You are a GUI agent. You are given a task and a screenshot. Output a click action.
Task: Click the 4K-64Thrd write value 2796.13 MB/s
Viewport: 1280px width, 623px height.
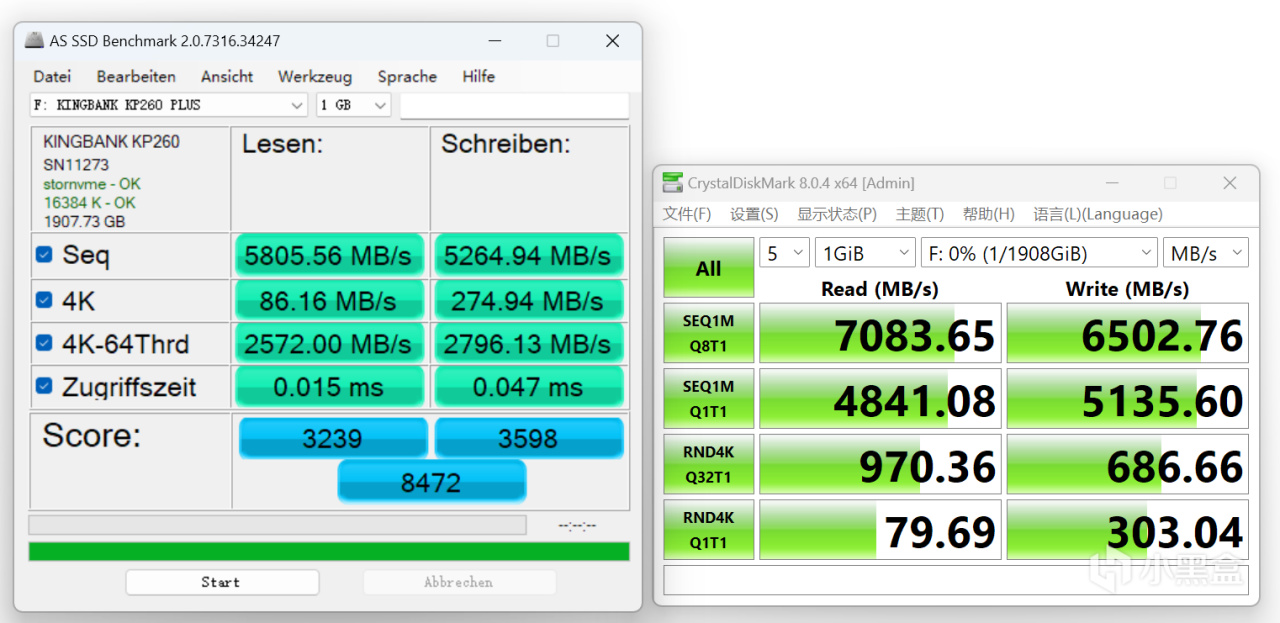tap(528, 343)
